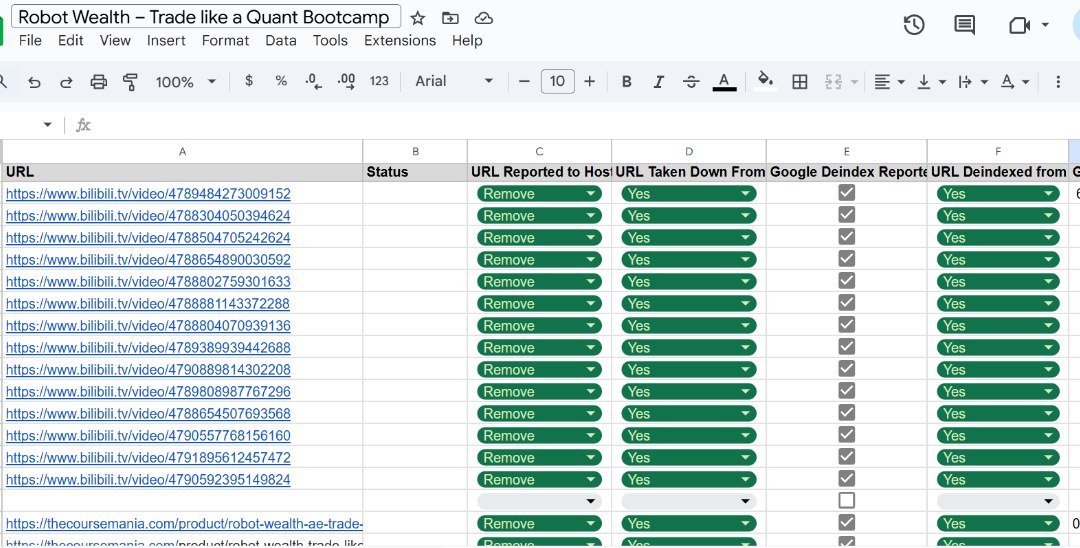1080x548 pixels.
Task: Toggle the checkbox in the 4788504705242624 row
Action: coord(847,237)
